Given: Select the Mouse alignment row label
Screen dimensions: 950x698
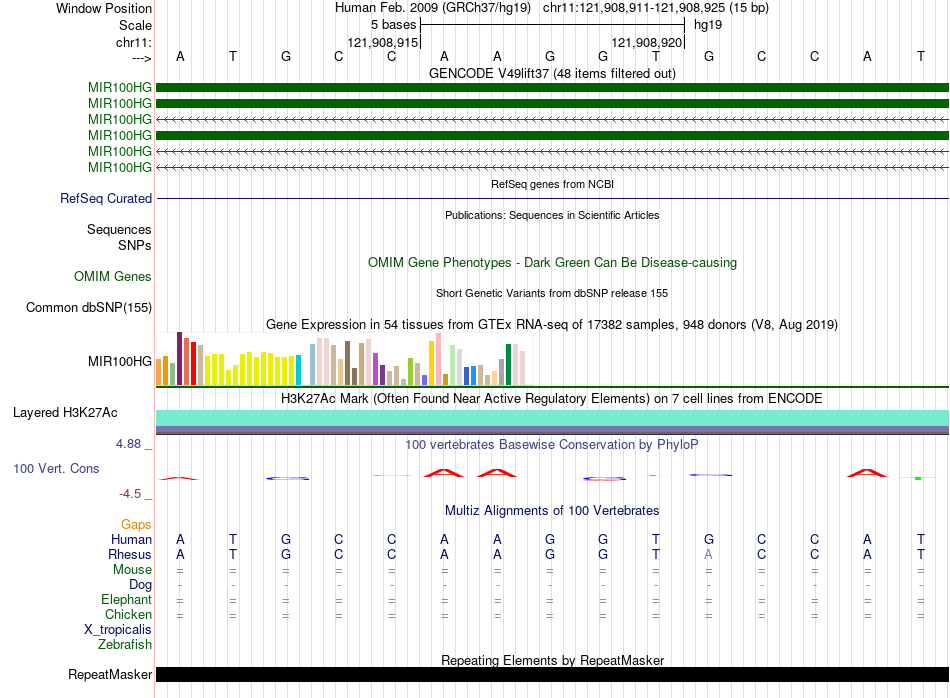Looking at the screenshot, I should 133,570.
